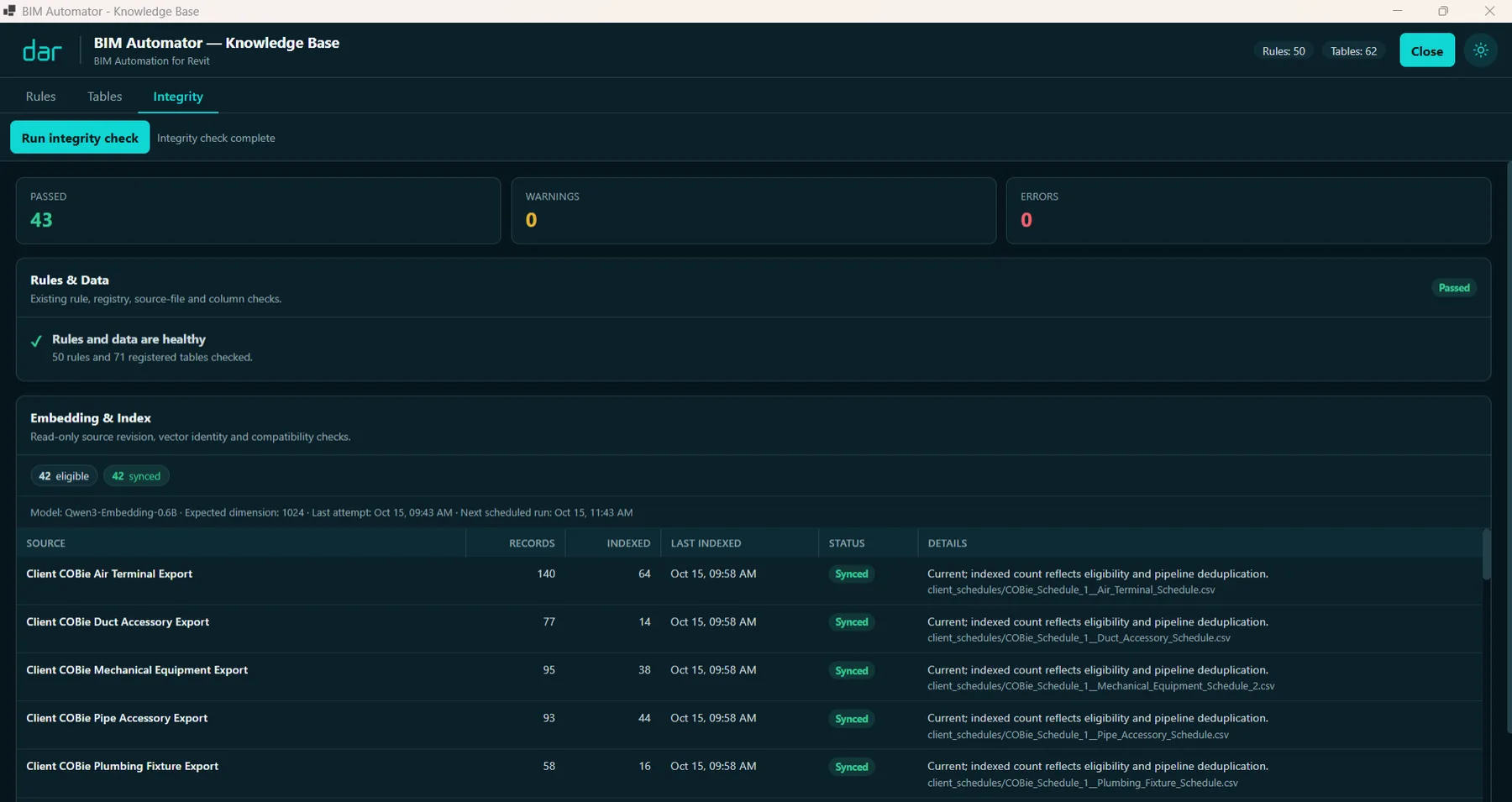Click Plumbing_Fixture_Schedule.csv file path

point(1083,783)
